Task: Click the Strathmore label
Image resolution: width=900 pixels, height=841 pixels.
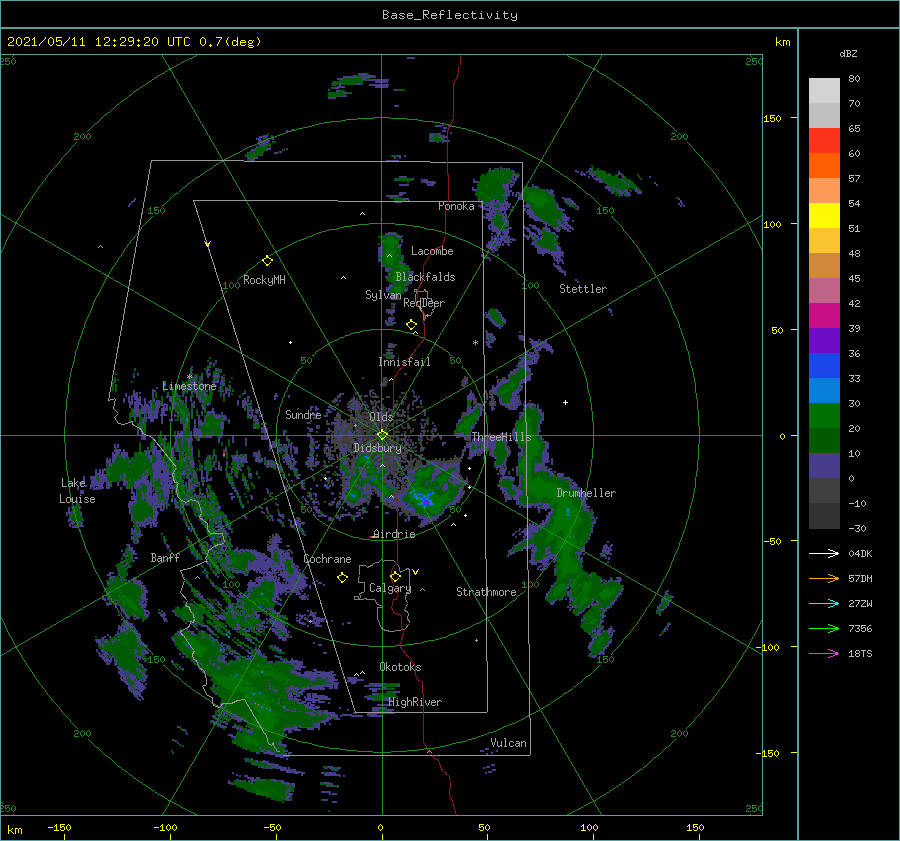Action: 486,592
